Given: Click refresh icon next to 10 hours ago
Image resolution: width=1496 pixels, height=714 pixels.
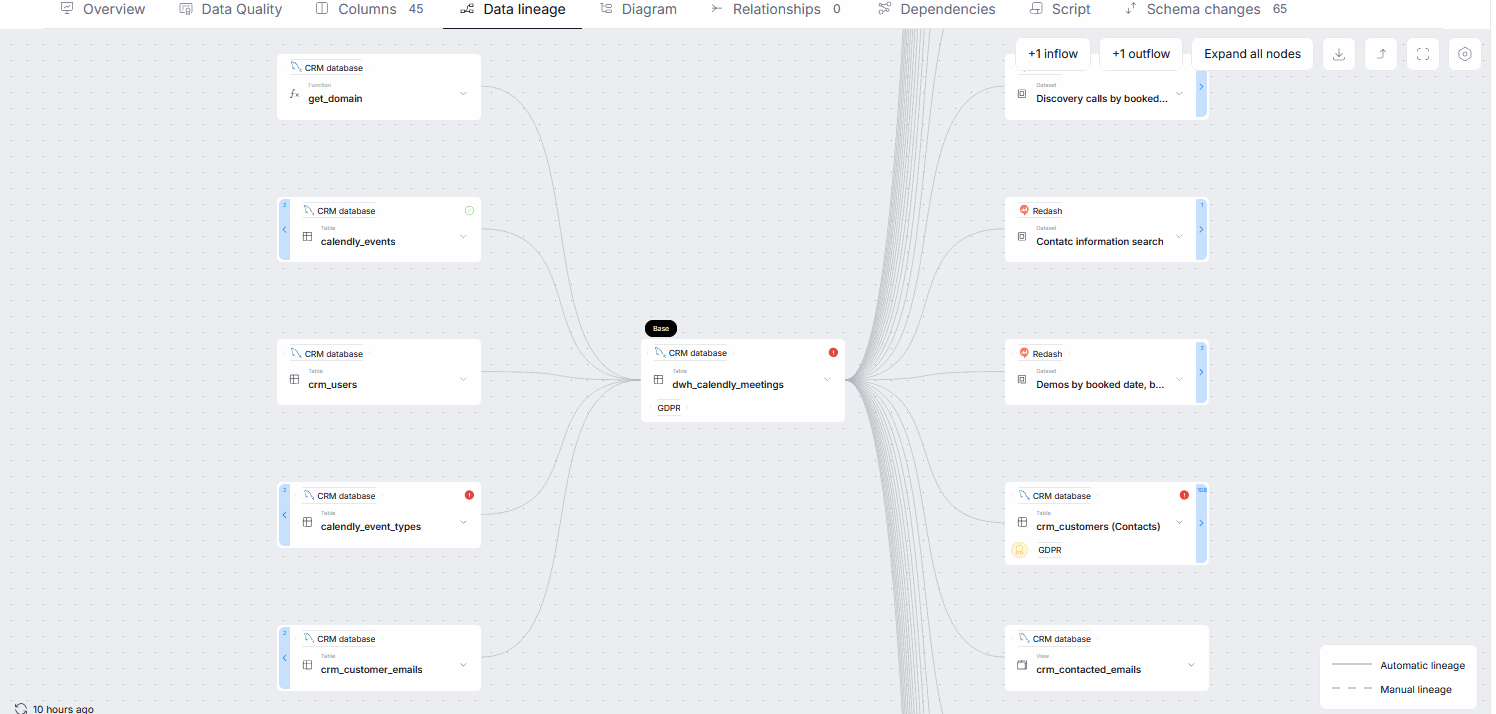Looking at the screenshot, I should pos(21,708).
